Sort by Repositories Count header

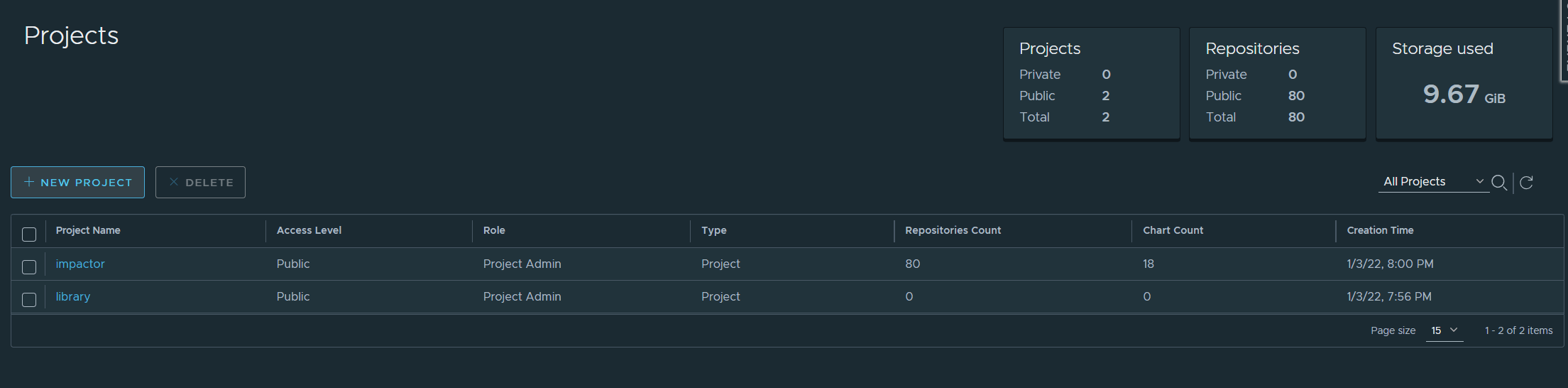pyautogui.click(x=953, y=230)
